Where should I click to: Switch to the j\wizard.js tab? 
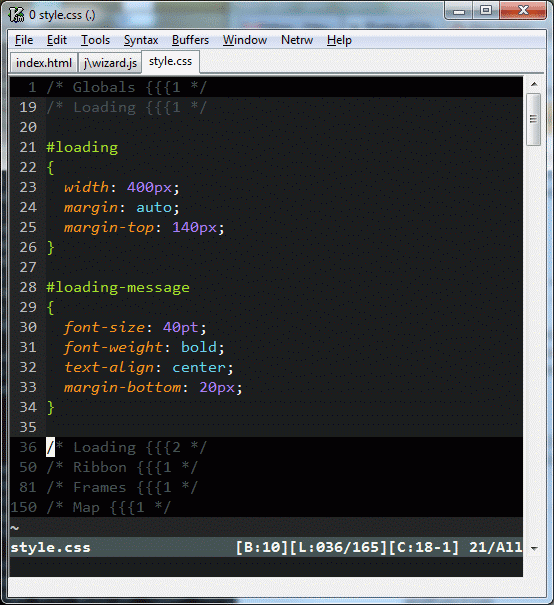(x=110, y=63)
